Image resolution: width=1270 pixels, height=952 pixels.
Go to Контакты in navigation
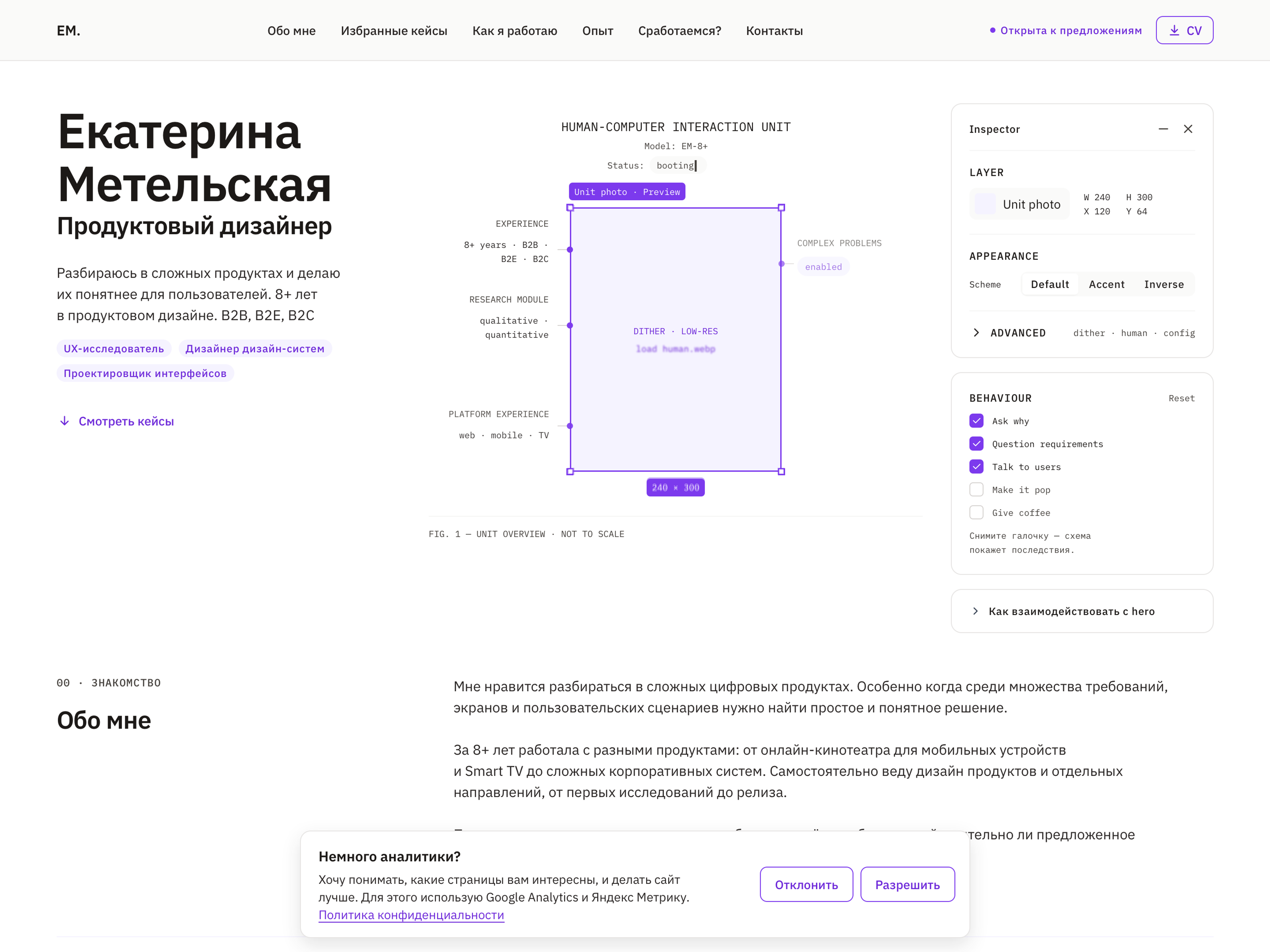tap(774, 31)
